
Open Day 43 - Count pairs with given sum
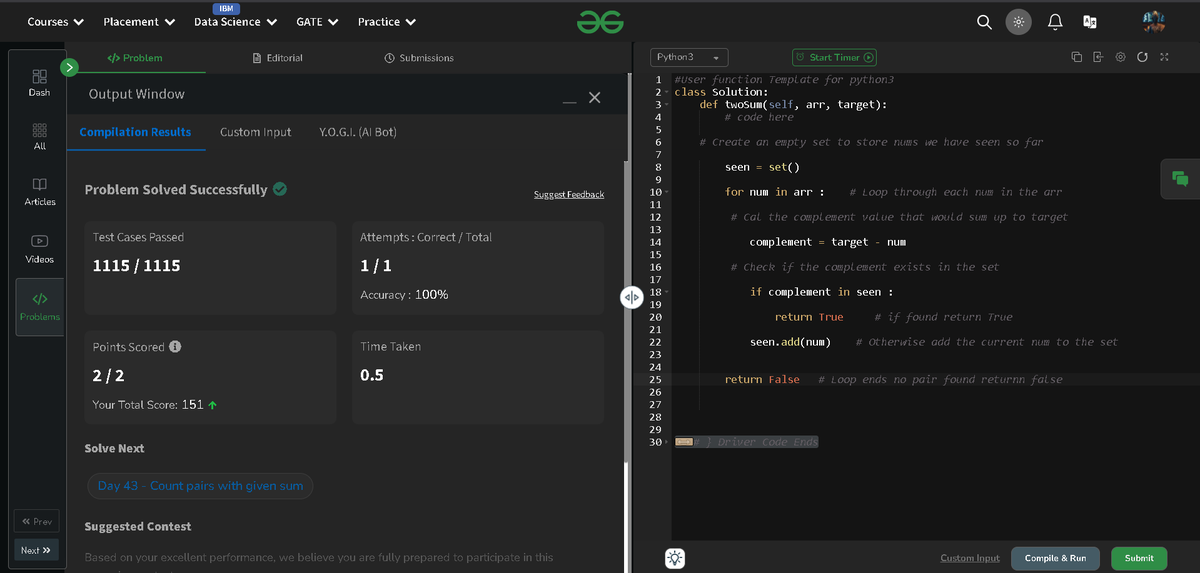(200, 486)
